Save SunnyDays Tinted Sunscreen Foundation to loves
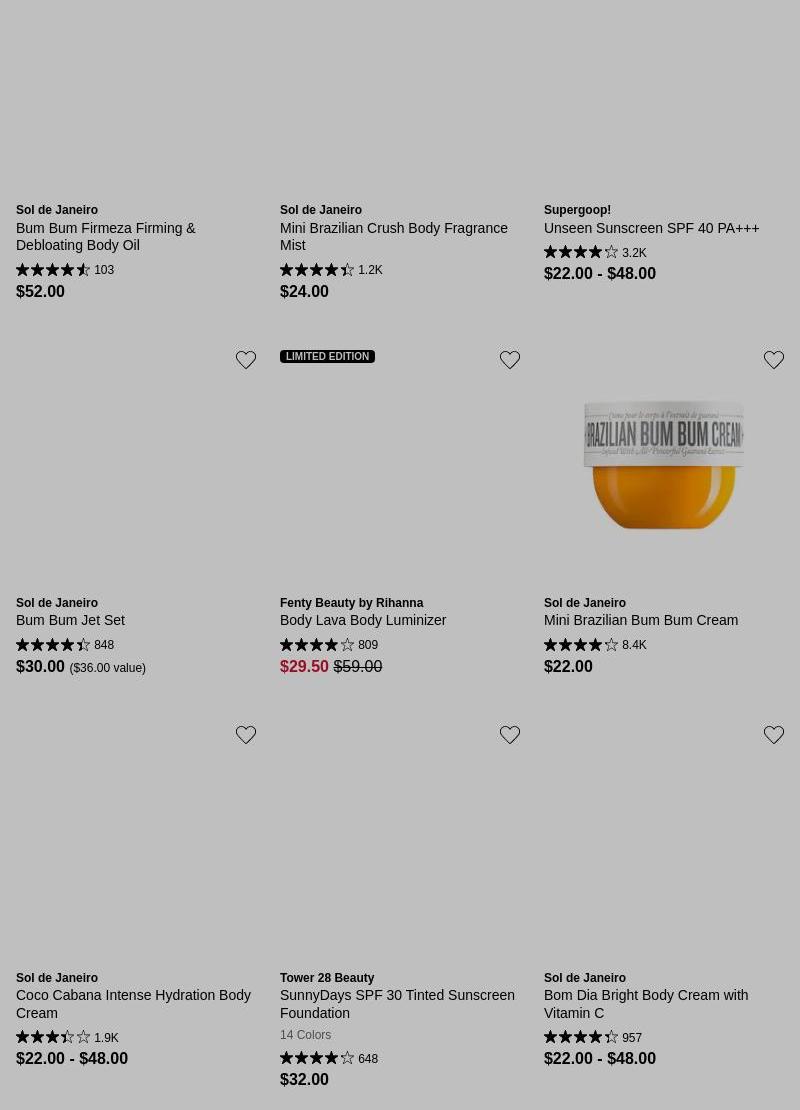 tap(510, 735)
